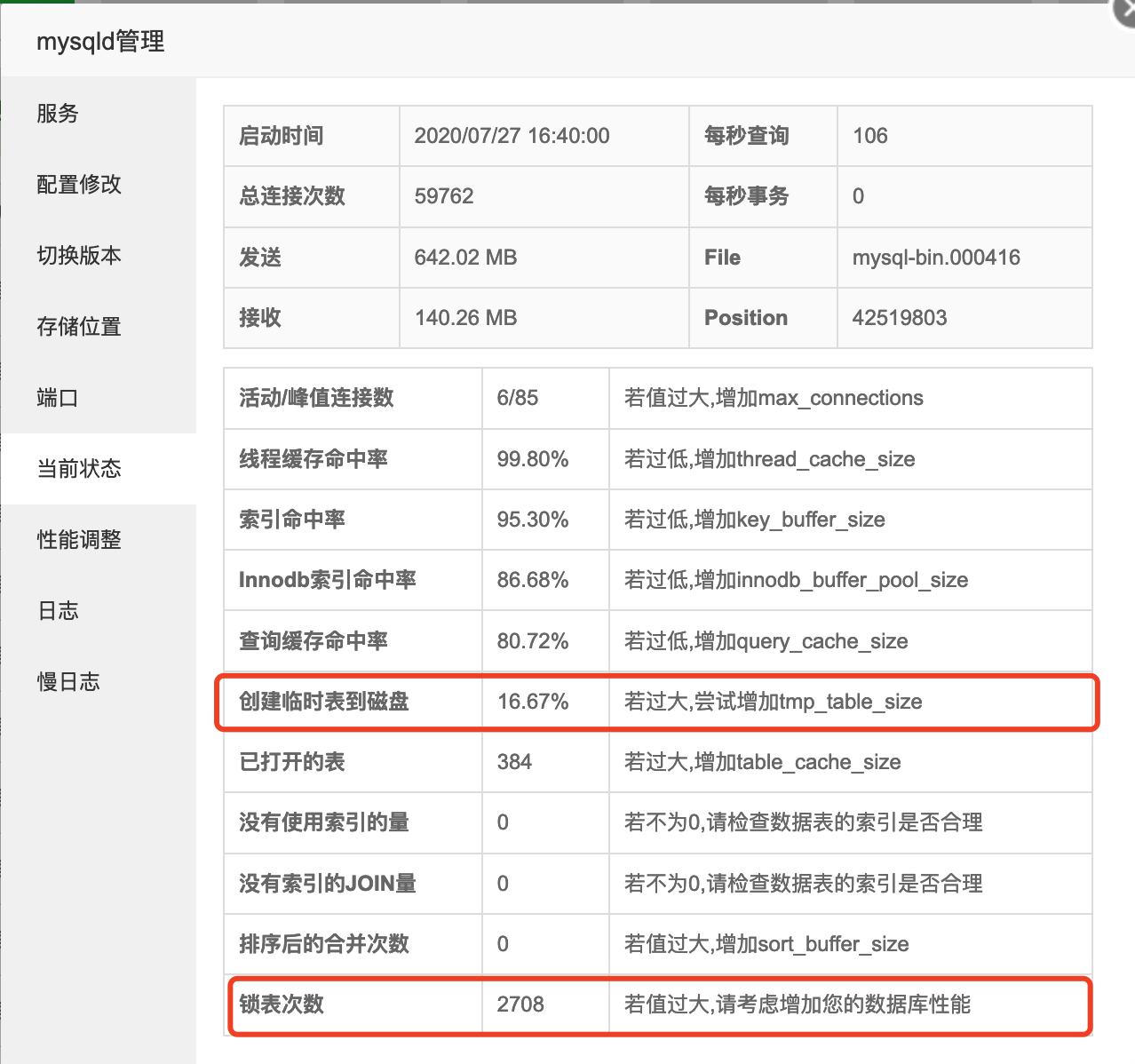
Task: Click the 每秒查询 label
Action: (x=747, y=136)
